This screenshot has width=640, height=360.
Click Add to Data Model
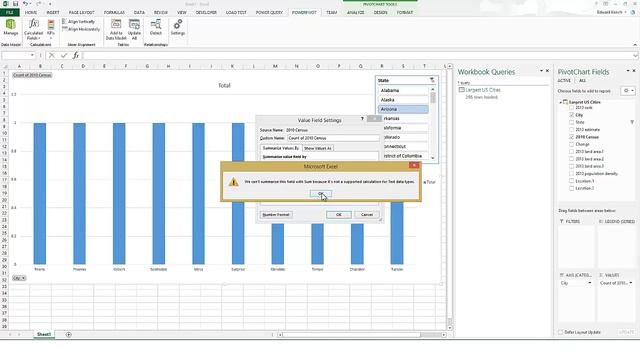pyautogui.click(x=116, y=29)
